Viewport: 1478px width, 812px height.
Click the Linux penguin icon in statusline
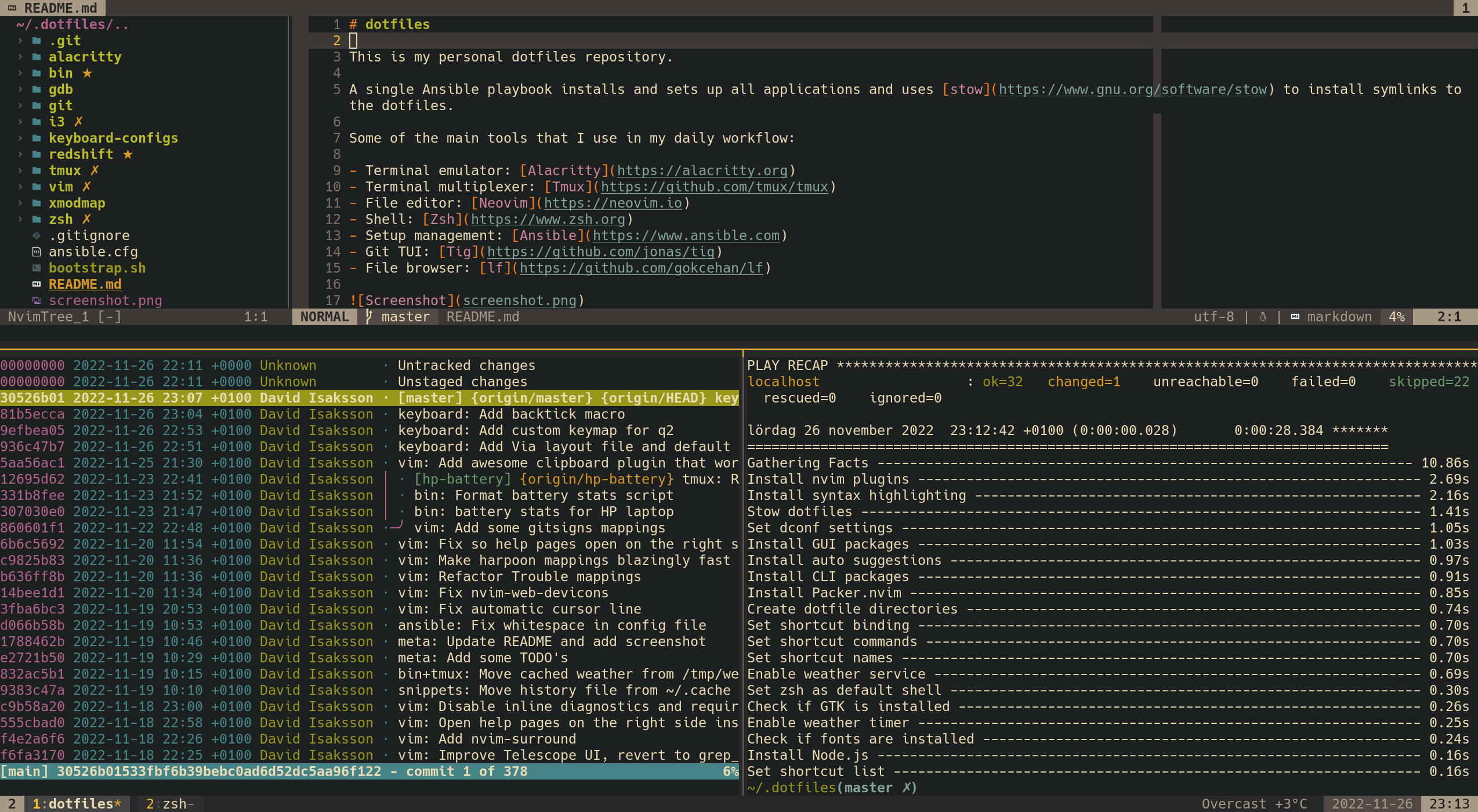pyautogui.click(x=1263, y=317)
